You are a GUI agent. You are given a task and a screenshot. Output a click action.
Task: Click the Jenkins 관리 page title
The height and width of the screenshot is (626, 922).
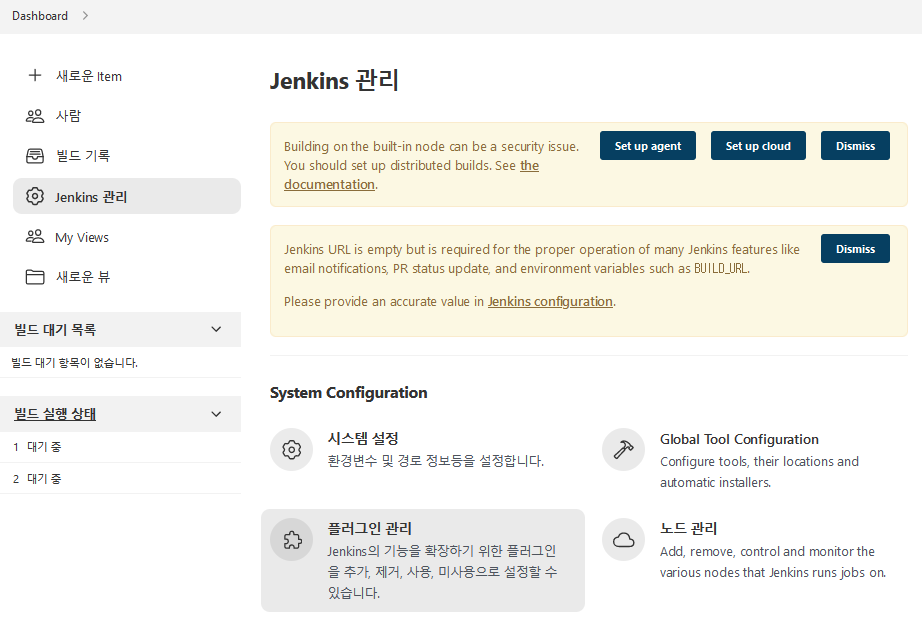[x=334, y=81]
